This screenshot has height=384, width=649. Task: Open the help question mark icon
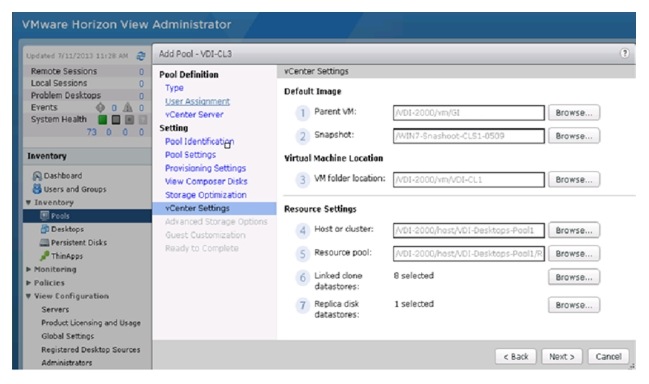[x=625, y=53]
